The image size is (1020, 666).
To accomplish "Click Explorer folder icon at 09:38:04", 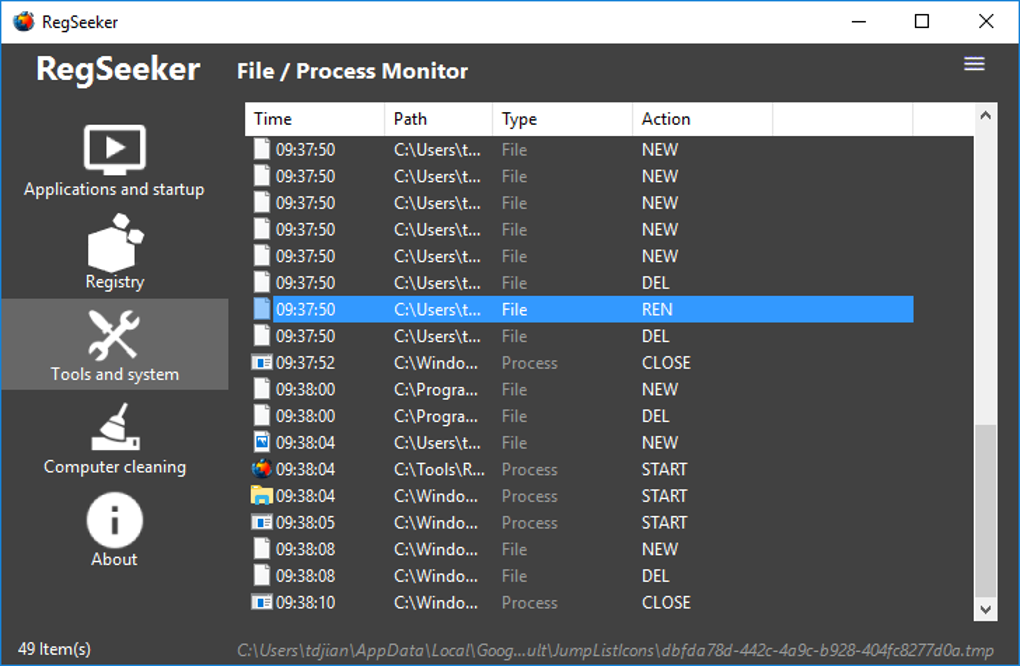I will (x=262, y=496).
